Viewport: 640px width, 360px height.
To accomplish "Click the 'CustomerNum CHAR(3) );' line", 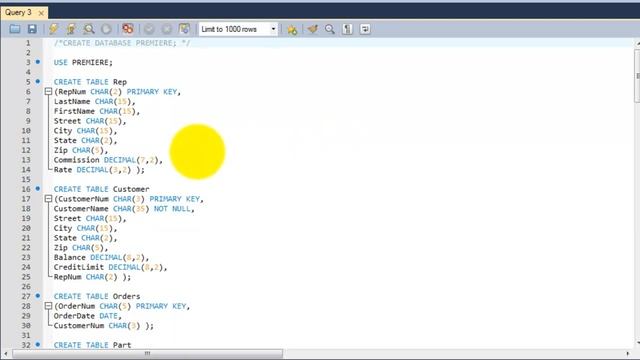I will click(x=104, y=326).
